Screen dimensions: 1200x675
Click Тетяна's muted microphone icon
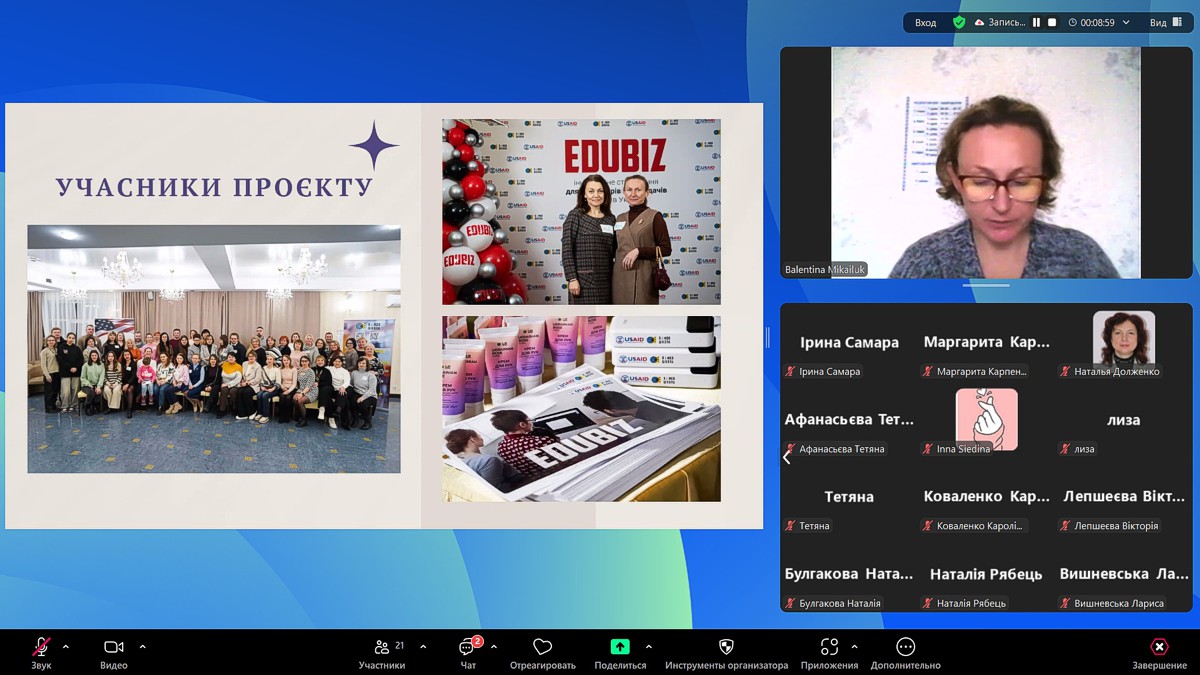(790, 526)
